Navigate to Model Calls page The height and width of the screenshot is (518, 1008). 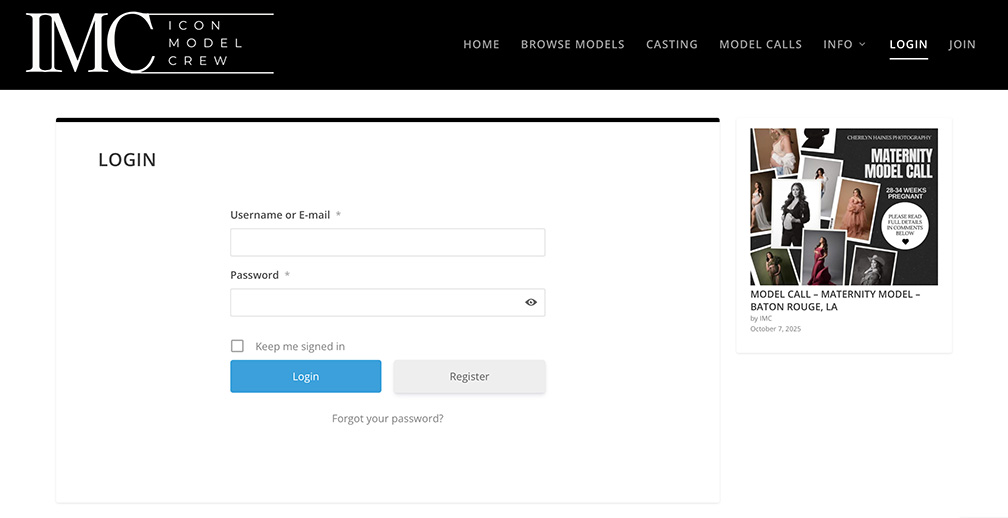[x=760, y=44]
